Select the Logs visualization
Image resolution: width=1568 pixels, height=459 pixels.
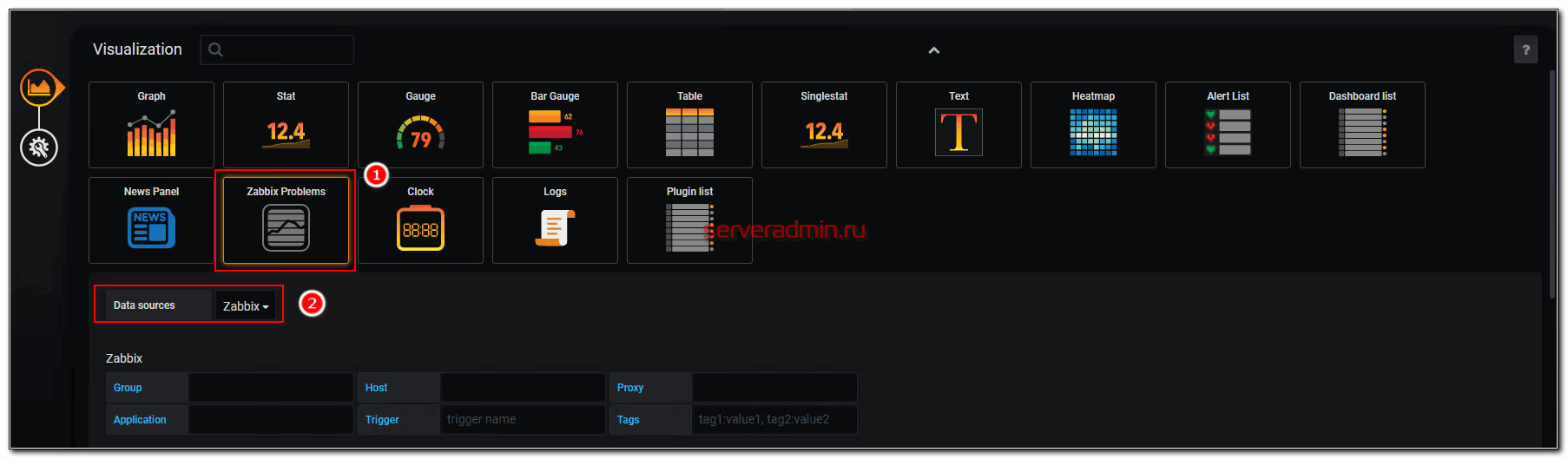555,220
